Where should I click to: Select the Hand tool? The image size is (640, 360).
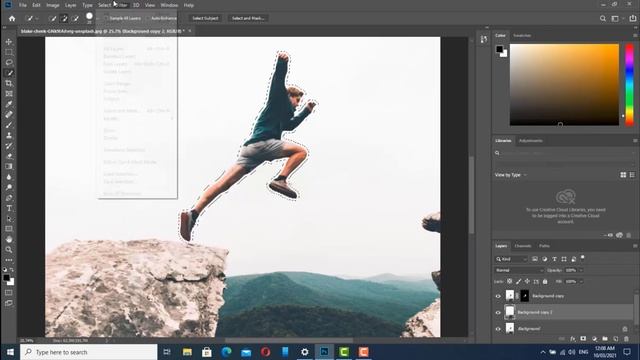[9, 240]
